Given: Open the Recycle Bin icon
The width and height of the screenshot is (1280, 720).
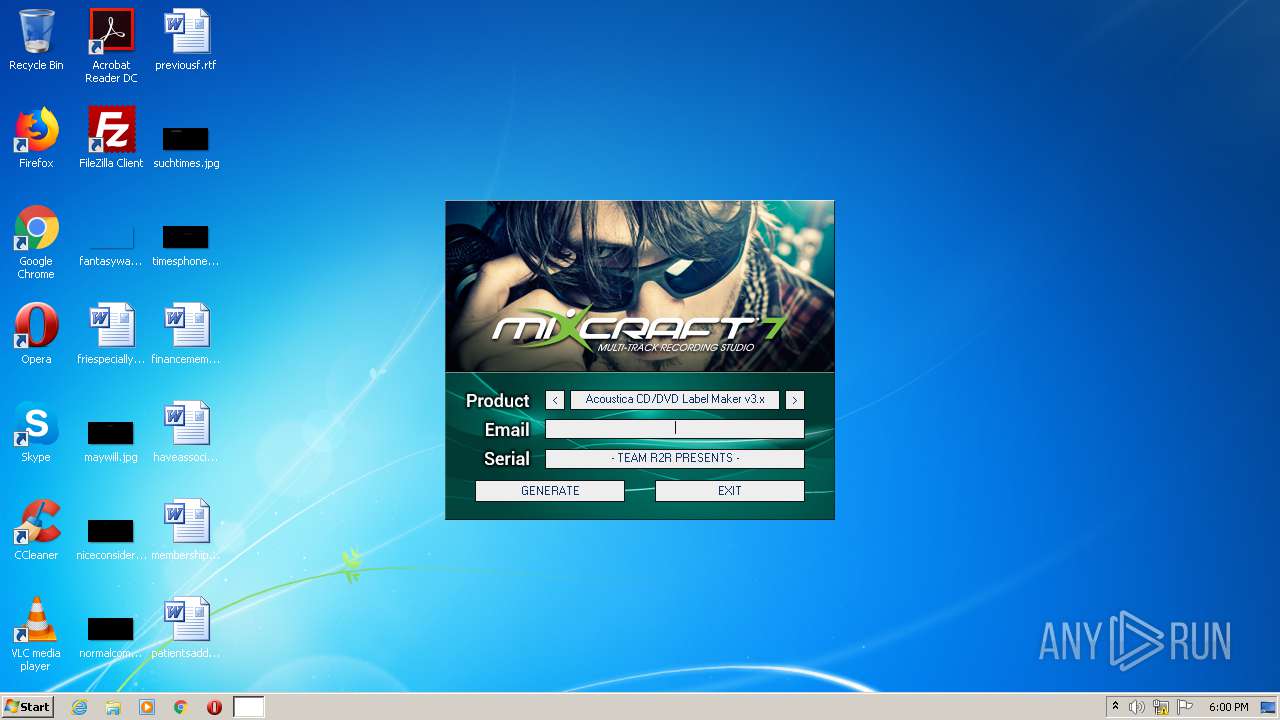Looking at the screenshot, I should point(36,40).
